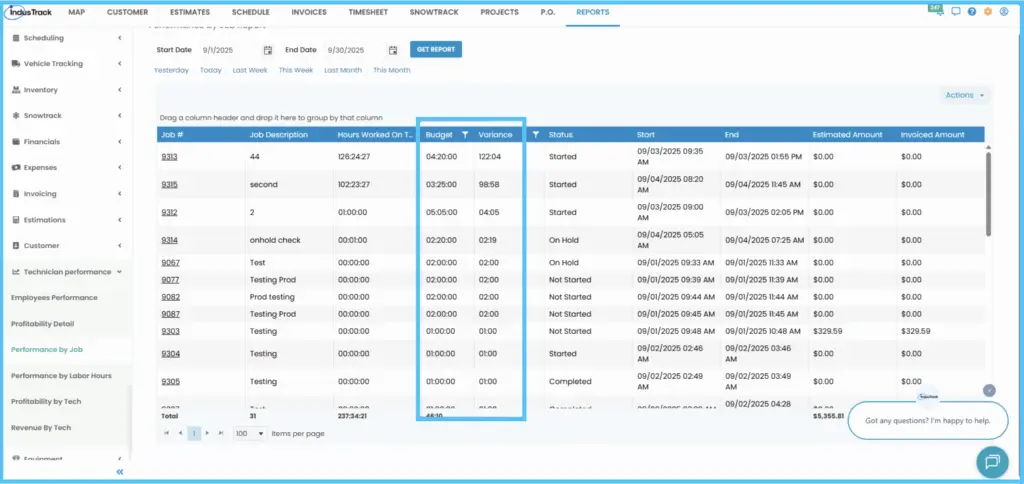The width and height of the screenshot is (1024, 484).
Task: Open the Actions dropdown
Action: [x=965, y=95]
